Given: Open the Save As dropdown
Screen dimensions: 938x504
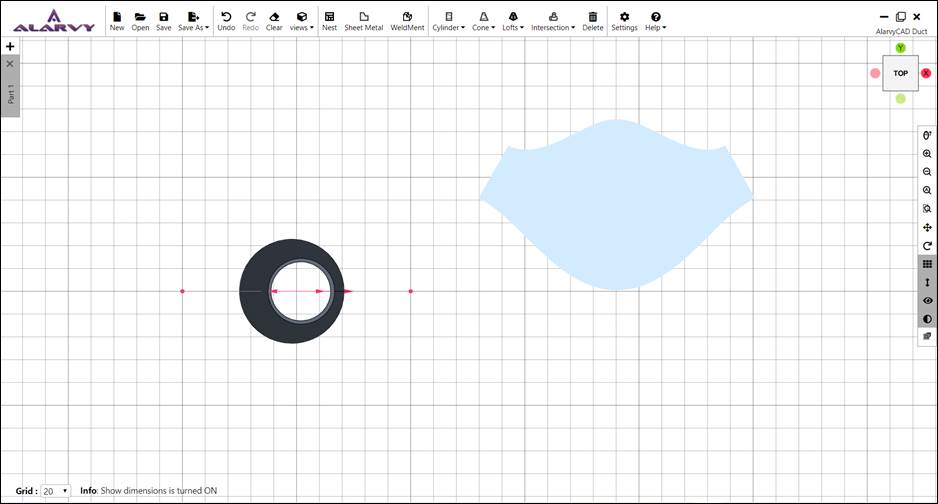Looking at the screenshot, I should [x=193, y=21].
